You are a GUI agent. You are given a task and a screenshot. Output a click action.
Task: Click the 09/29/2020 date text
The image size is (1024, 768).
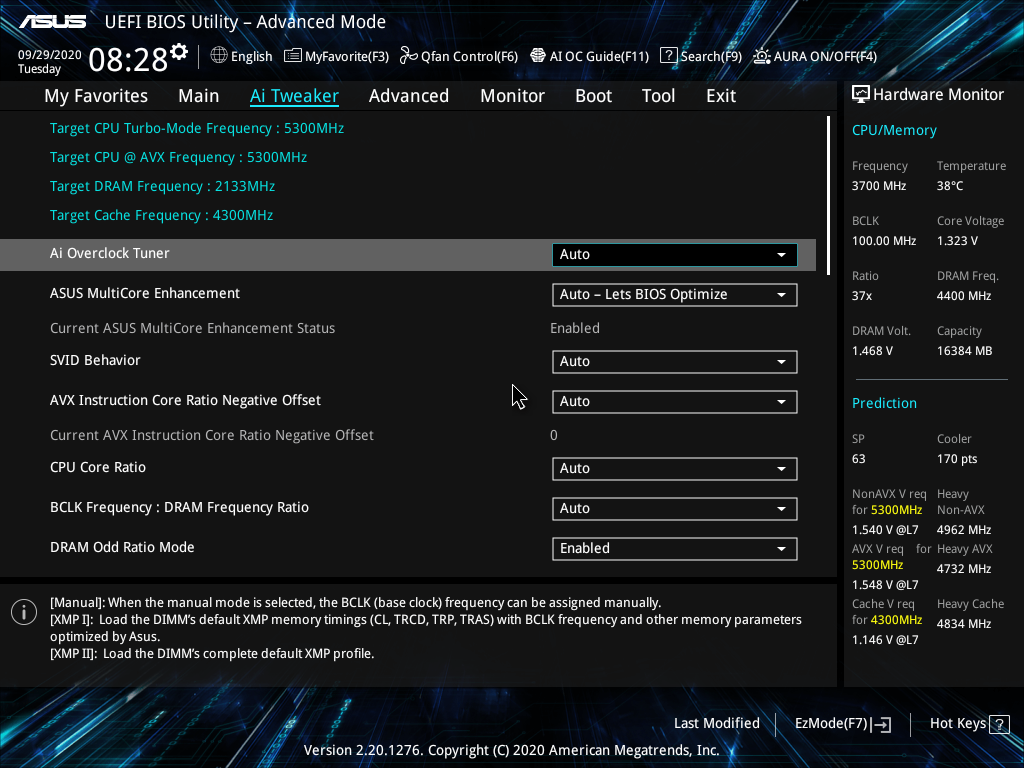50,55
